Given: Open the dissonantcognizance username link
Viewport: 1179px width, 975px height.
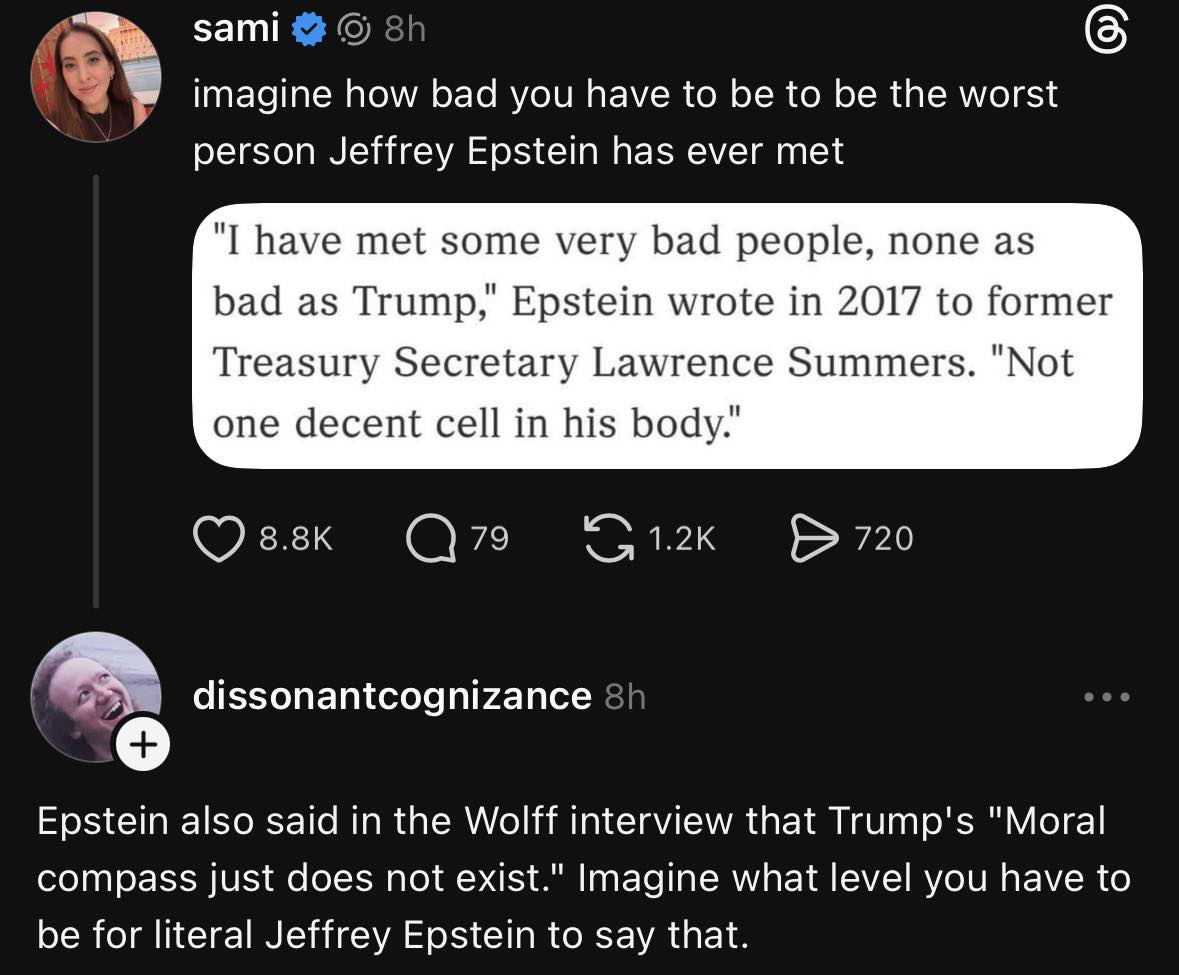Looking at the screenshot, I should pyautogui.click(x=391, y=696).
